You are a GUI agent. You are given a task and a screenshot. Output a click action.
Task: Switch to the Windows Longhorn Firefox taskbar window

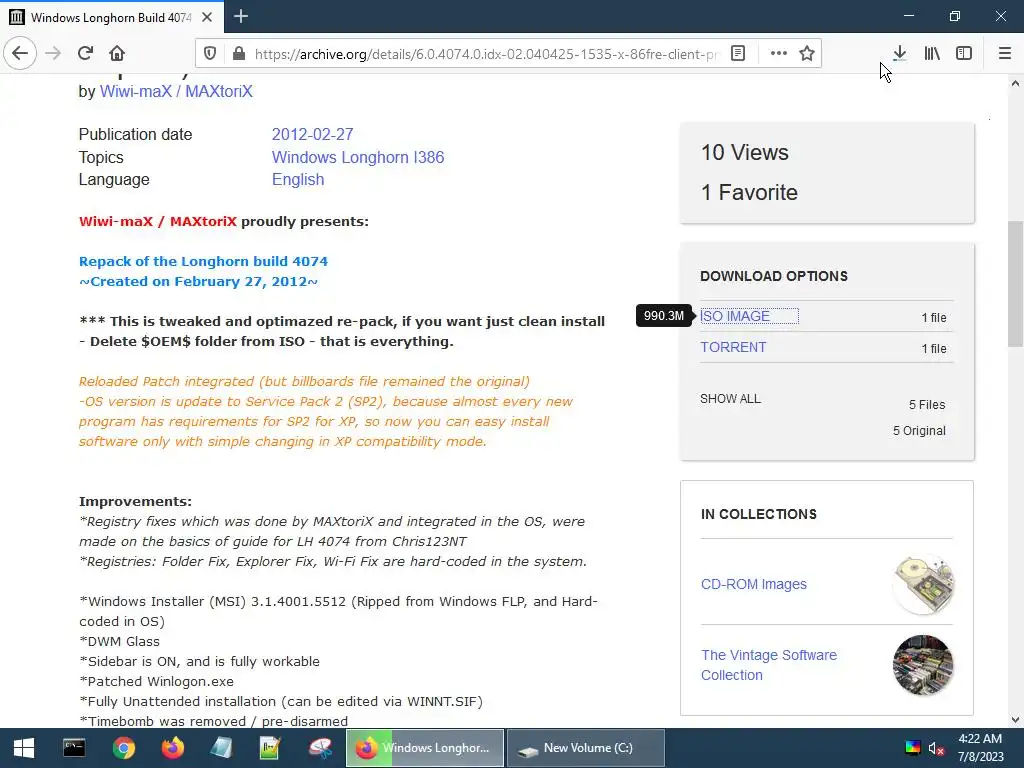(425, 748)
